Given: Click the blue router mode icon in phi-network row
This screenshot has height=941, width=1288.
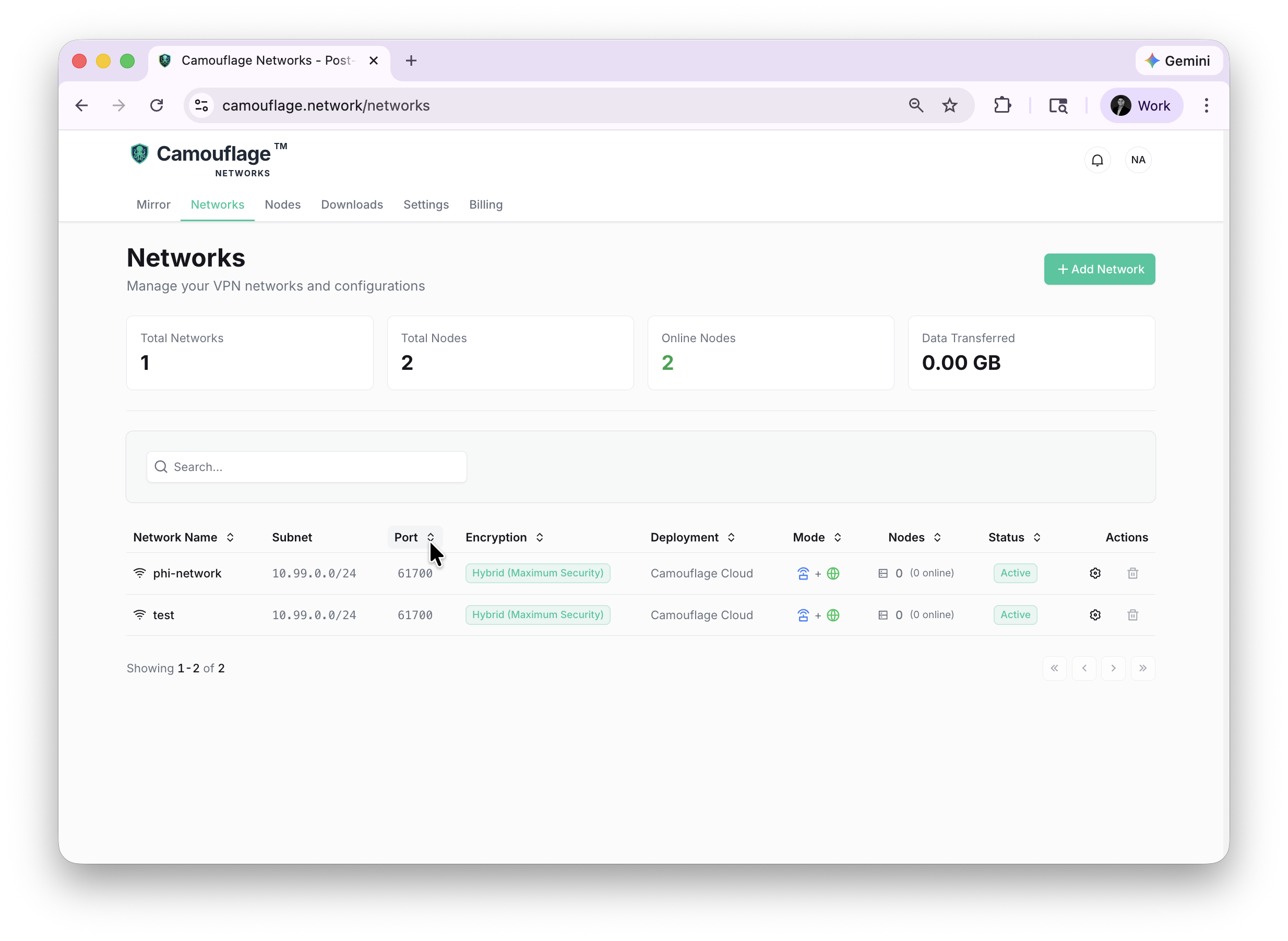Looking at the screenshot, I should point(803,573).
